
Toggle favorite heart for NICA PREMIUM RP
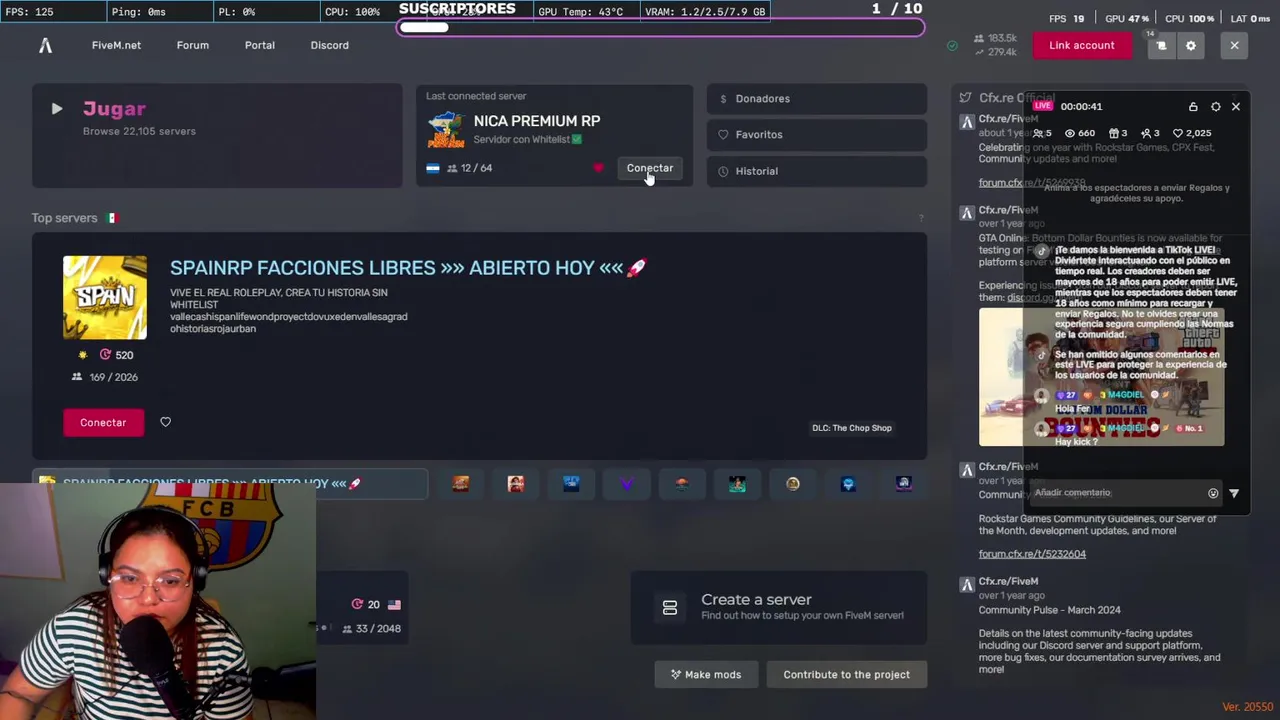tap(598, 168)
